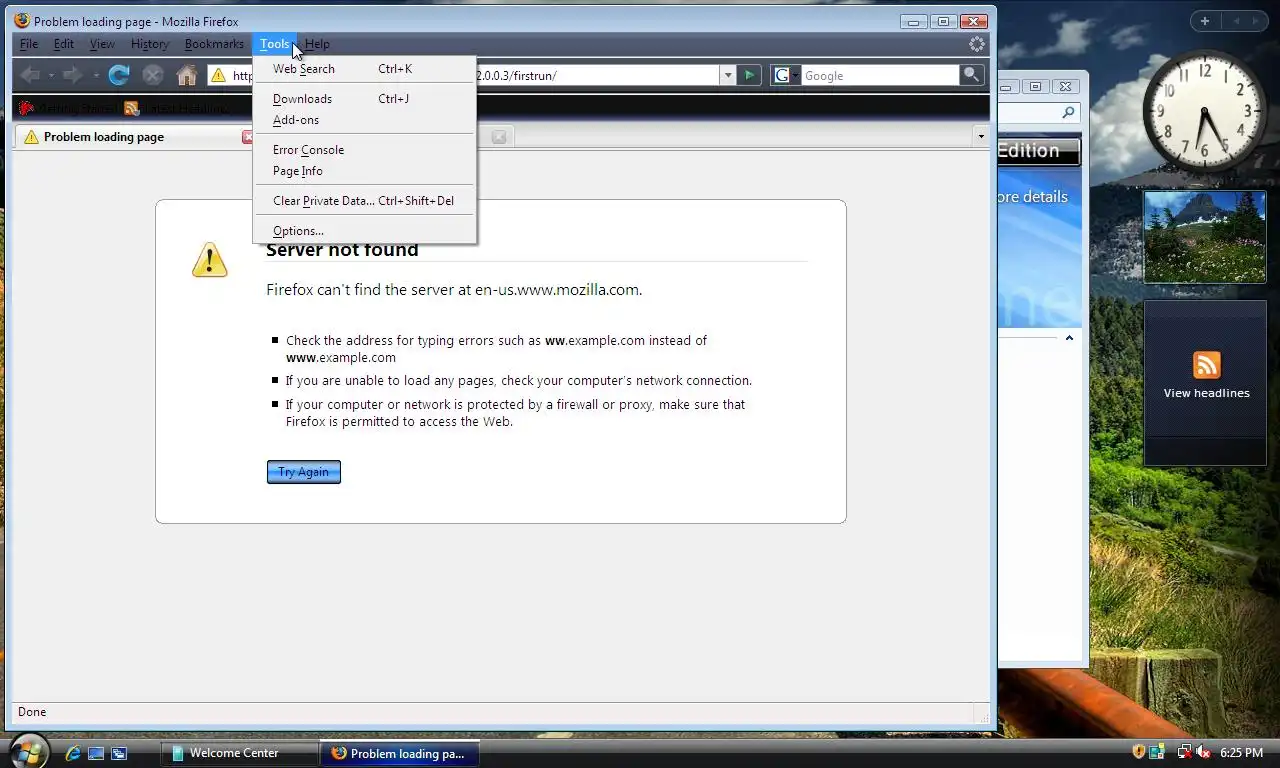Open the Edit menu
This screenshot has width=1280, height=768.
64,44
